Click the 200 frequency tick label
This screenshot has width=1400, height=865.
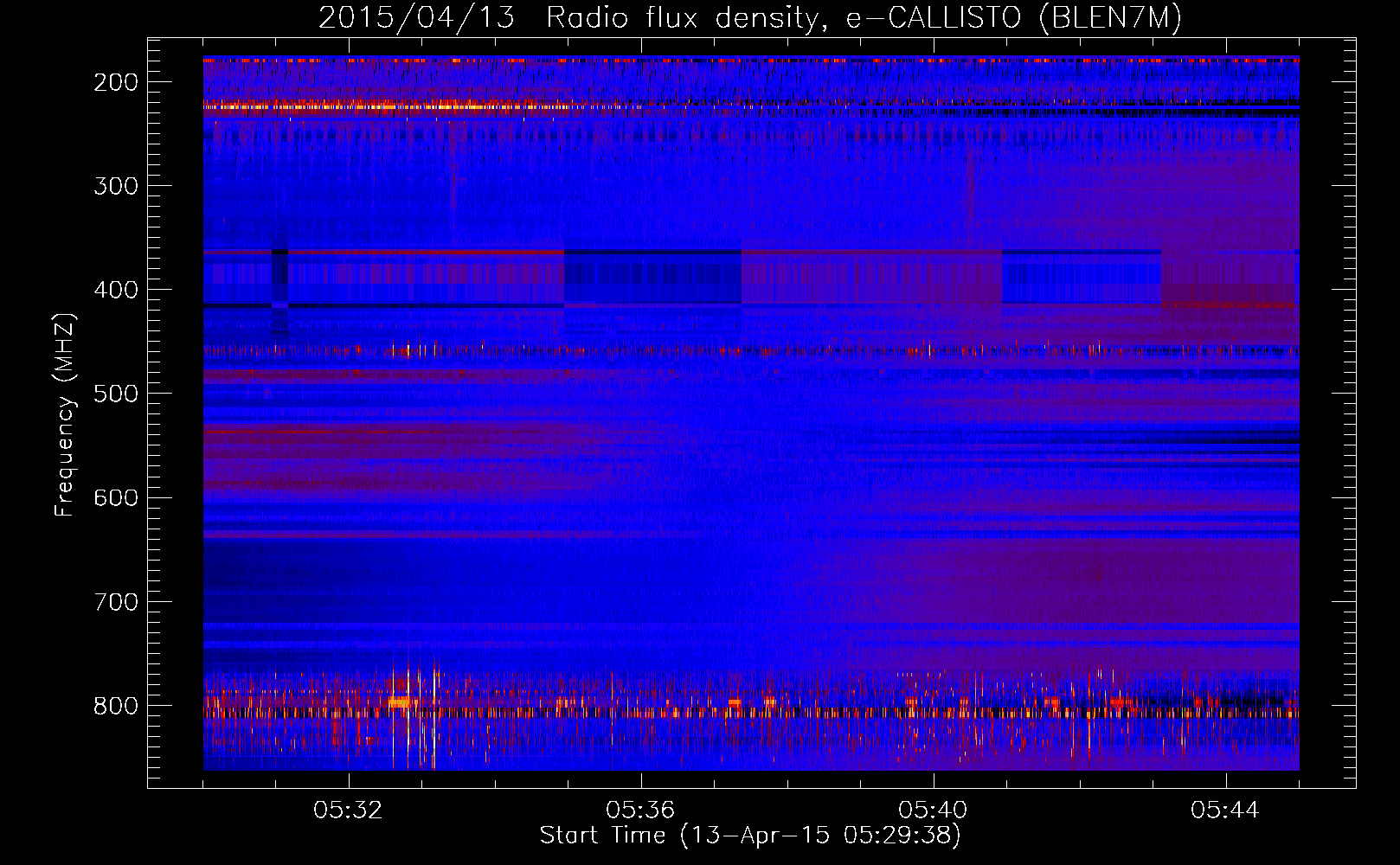pos(116,82)
